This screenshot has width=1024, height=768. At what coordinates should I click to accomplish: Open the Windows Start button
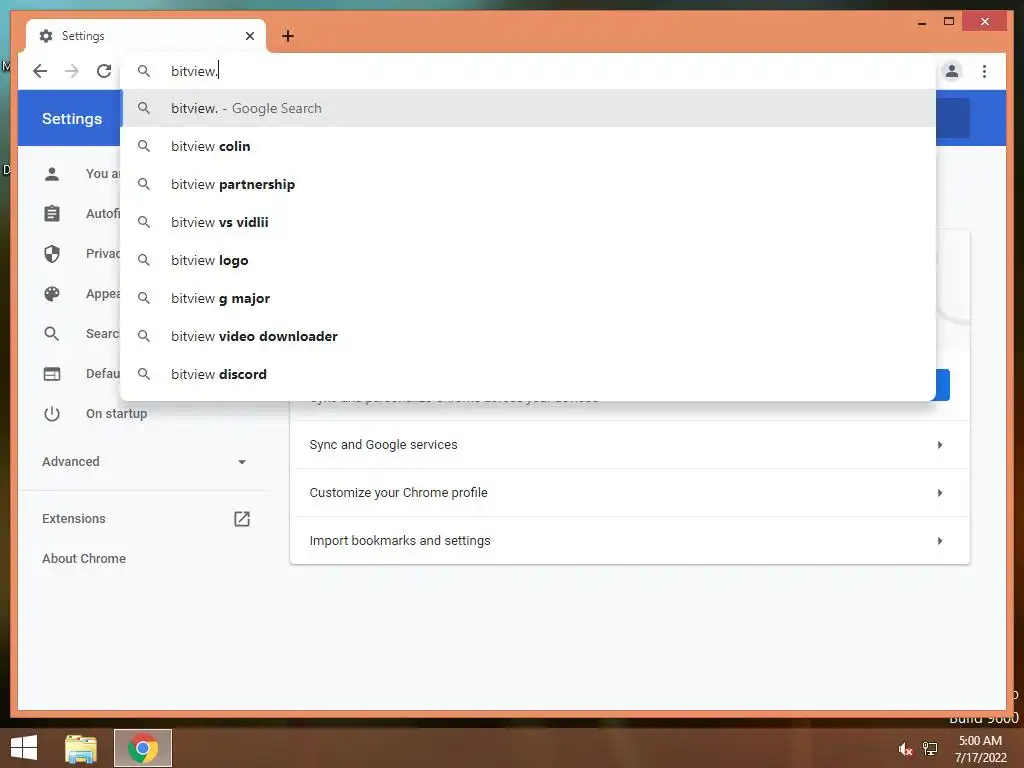point(24,748)
